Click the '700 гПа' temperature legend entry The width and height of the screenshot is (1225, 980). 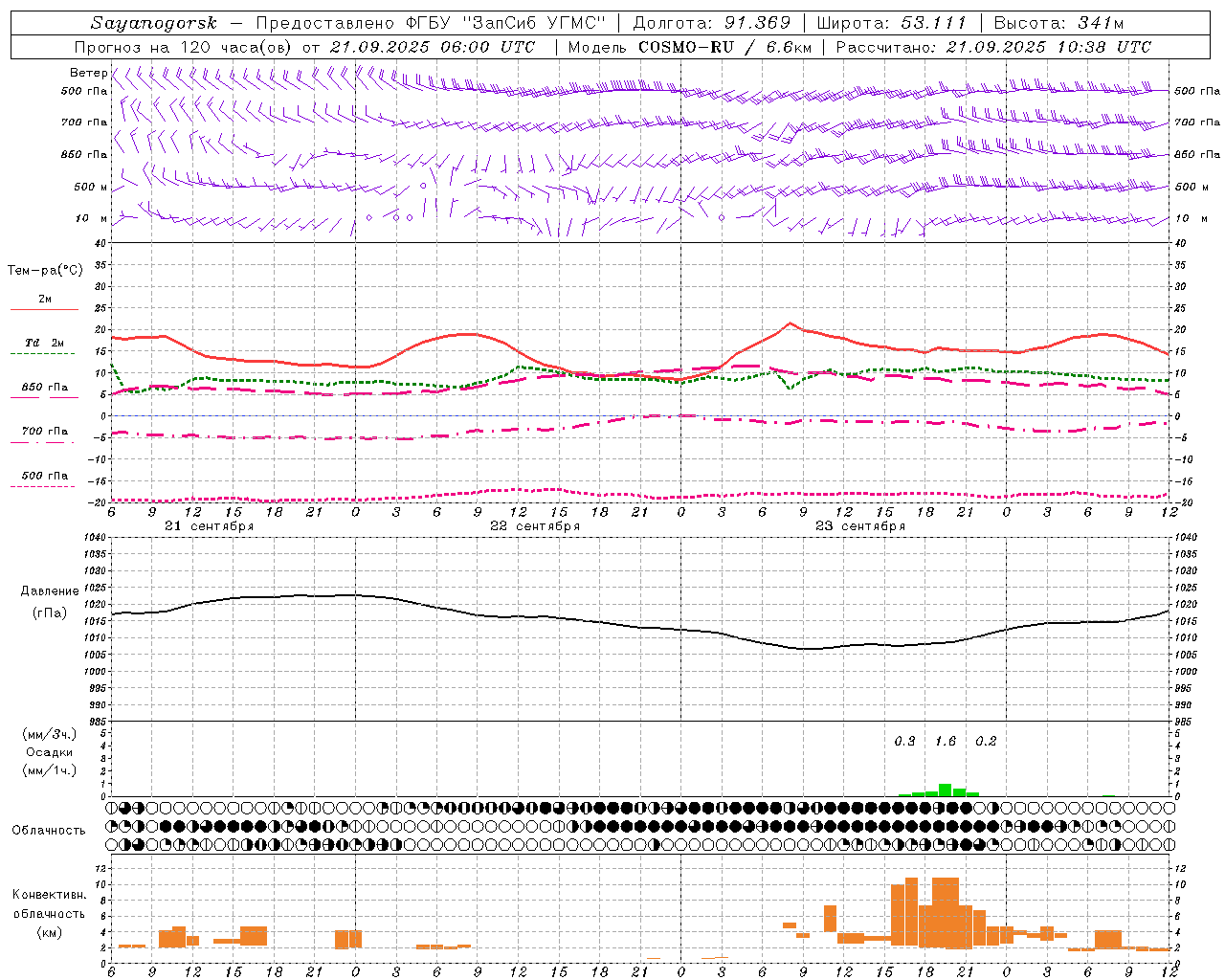click(45, 432)
